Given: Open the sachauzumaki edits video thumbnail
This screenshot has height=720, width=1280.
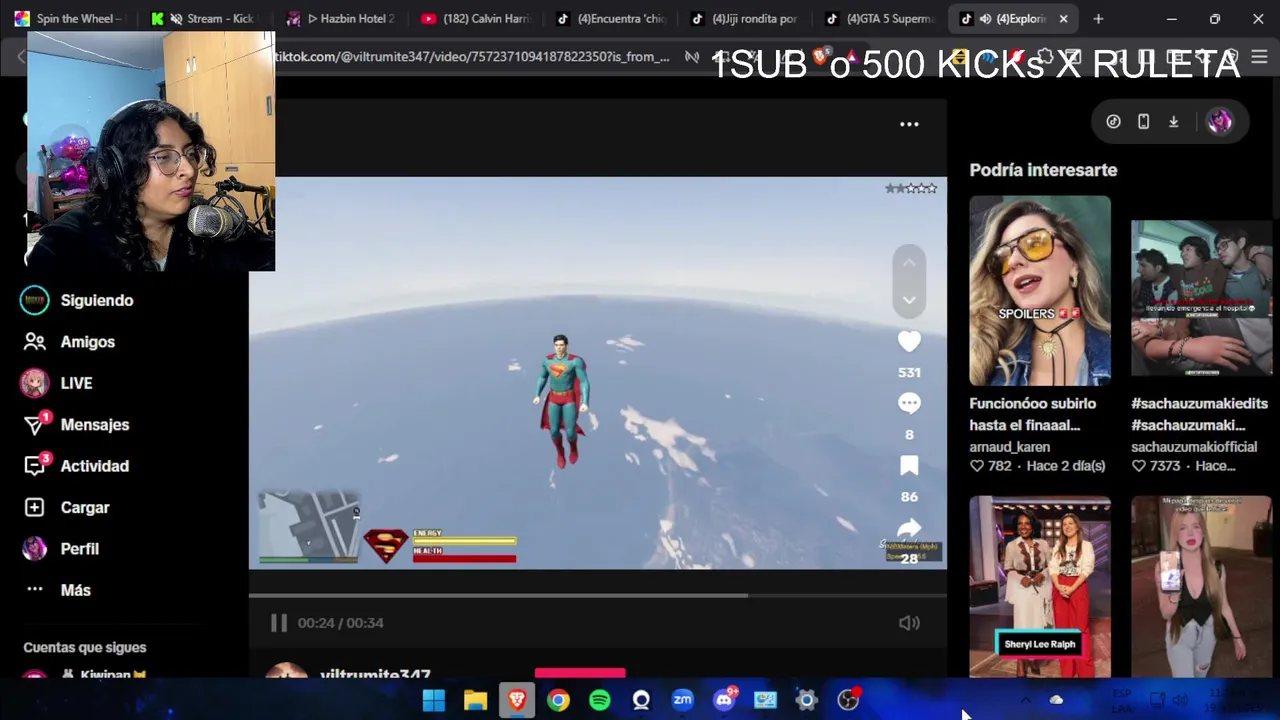Looking at the screenshot, I should pos(1201,298).
